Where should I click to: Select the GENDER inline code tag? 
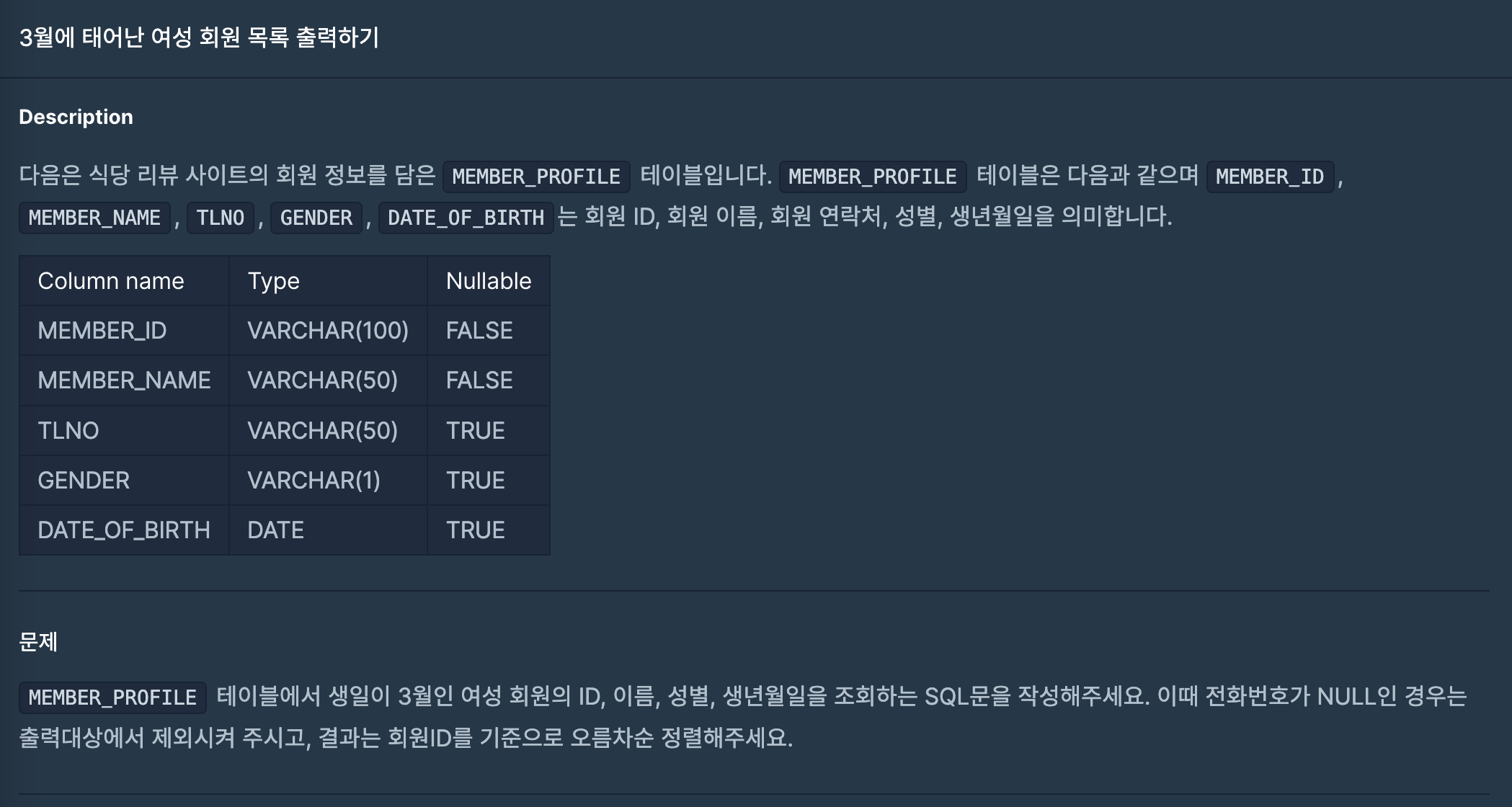(x=316, y=218)
